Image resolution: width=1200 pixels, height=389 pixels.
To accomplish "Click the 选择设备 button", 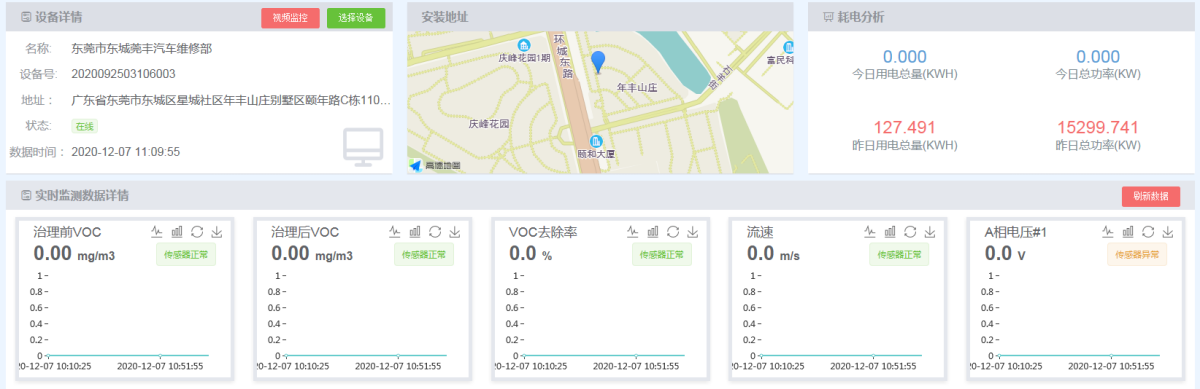I will [356, 18].
